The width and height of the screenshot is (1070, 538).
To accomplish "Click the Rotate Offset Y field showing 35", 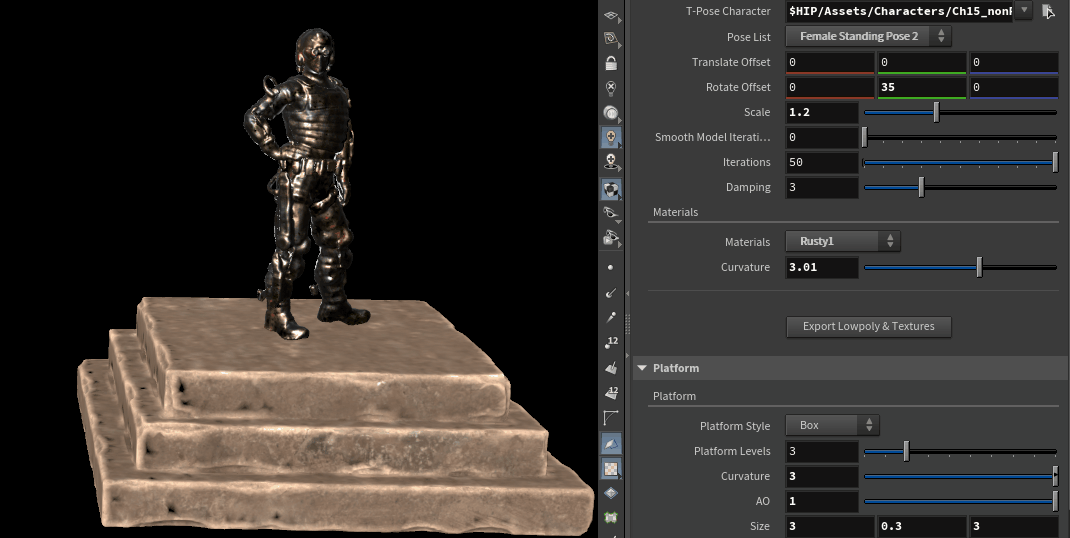I will pyautogui.click(x=921, y=87).
